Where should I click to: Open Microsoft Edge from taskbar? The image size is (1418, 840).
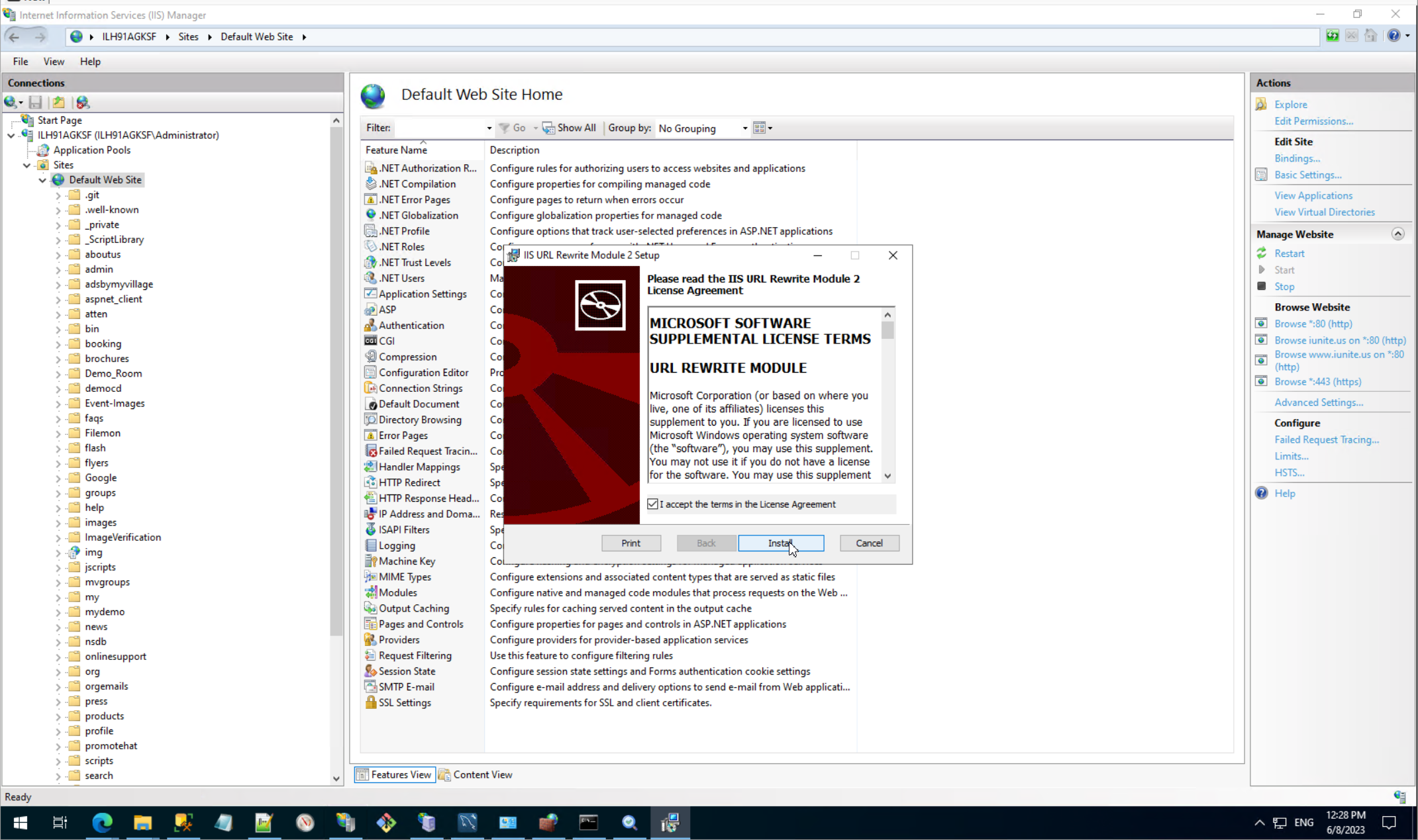point(102,822)
